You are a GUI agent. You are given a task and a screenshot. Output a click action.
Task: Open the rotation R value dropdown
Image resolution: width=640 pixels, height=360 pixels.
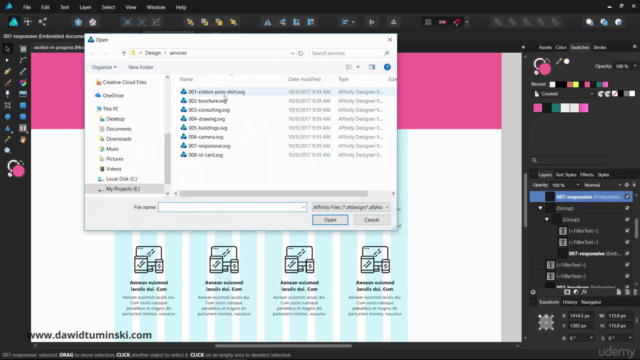pos(591,338)
